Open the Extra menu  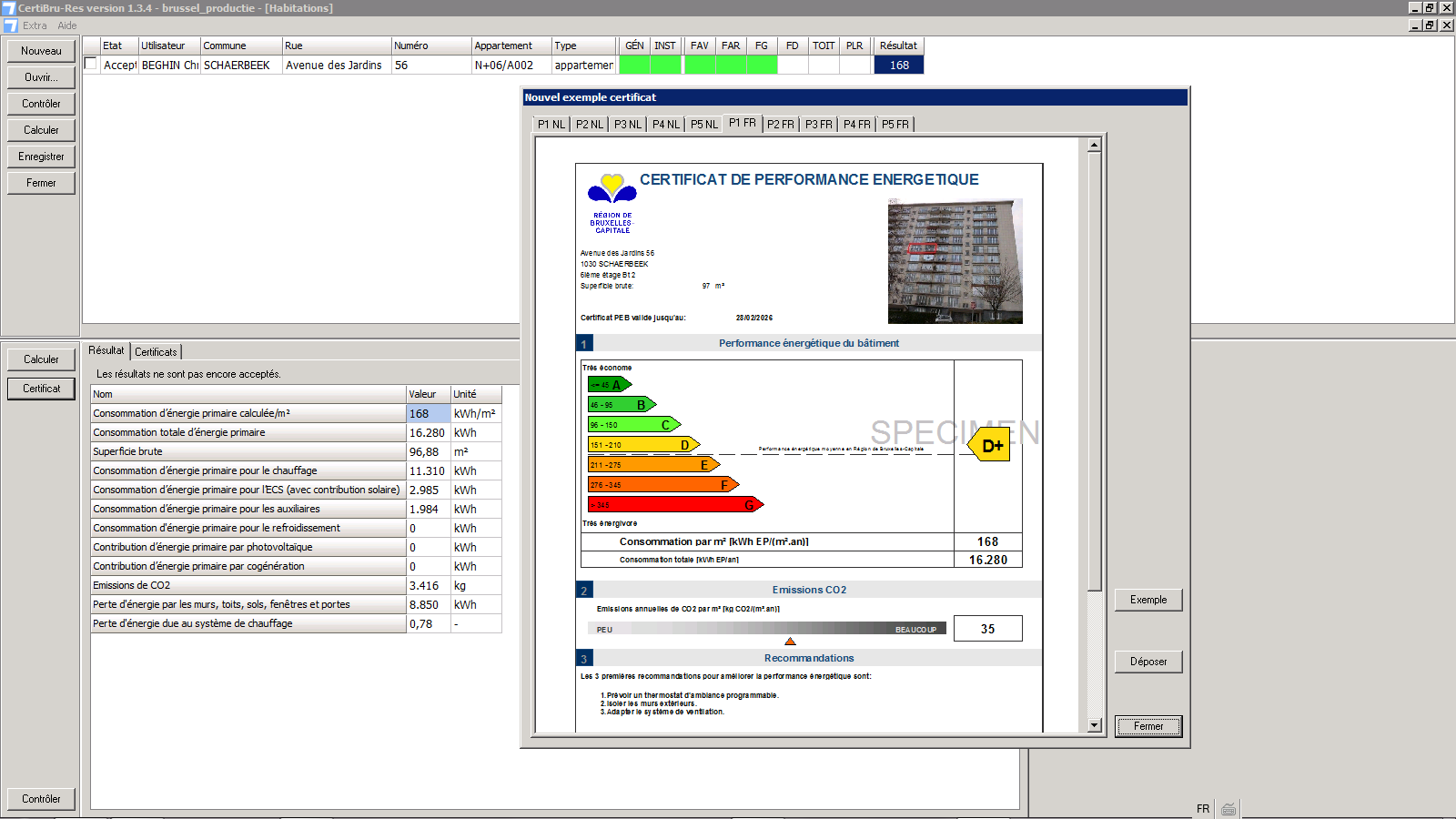(x=35, y=25)
